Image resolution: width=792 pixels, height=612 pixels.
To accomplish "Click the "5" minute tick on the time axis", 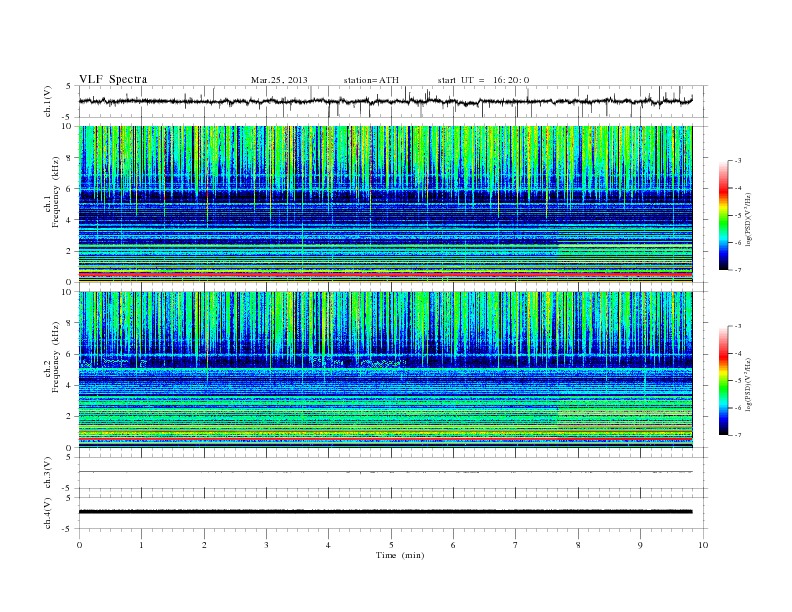I will [391, 545].
